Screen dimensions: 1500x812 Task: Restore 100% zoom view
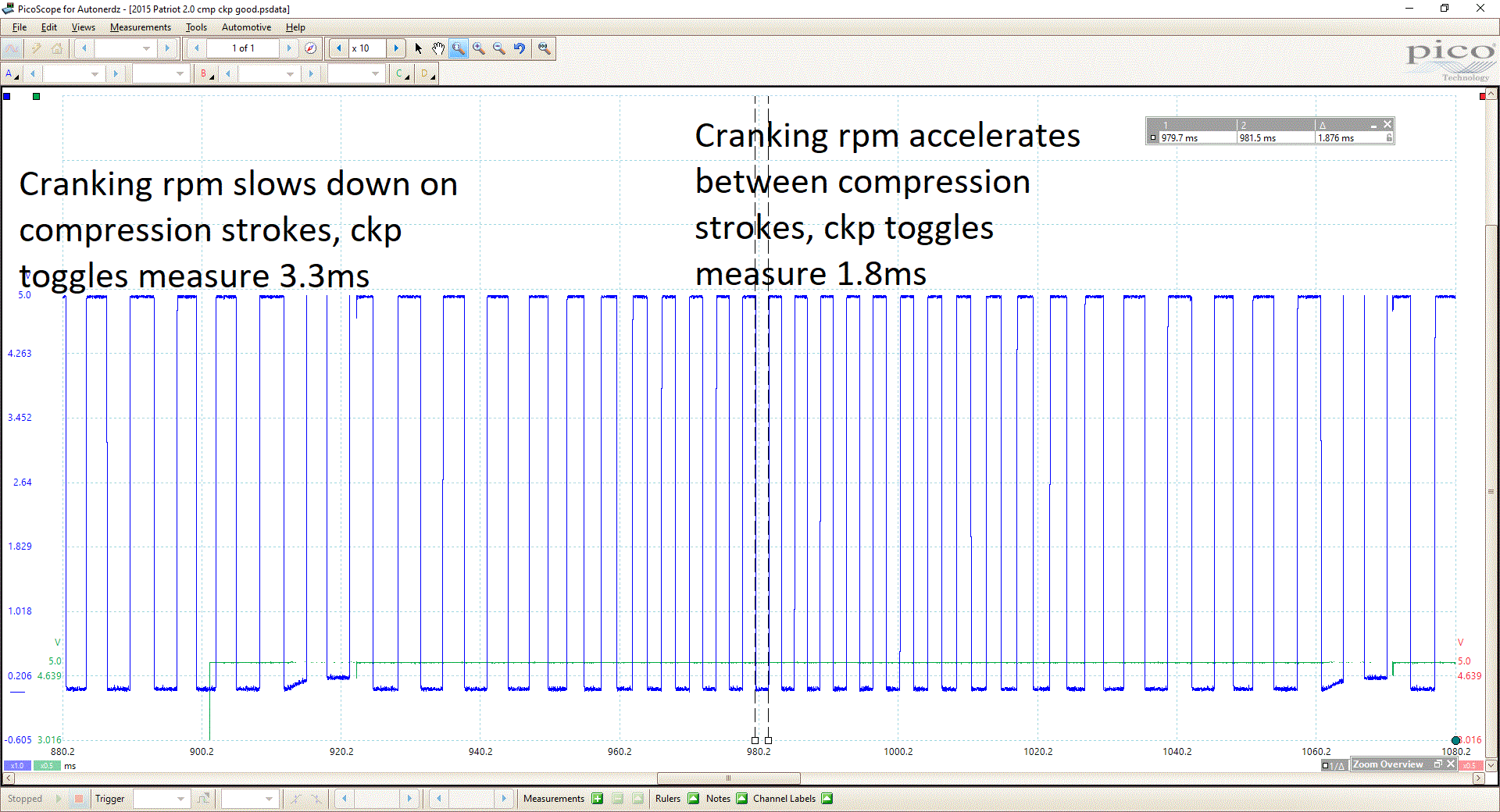(x=545, y=48)
